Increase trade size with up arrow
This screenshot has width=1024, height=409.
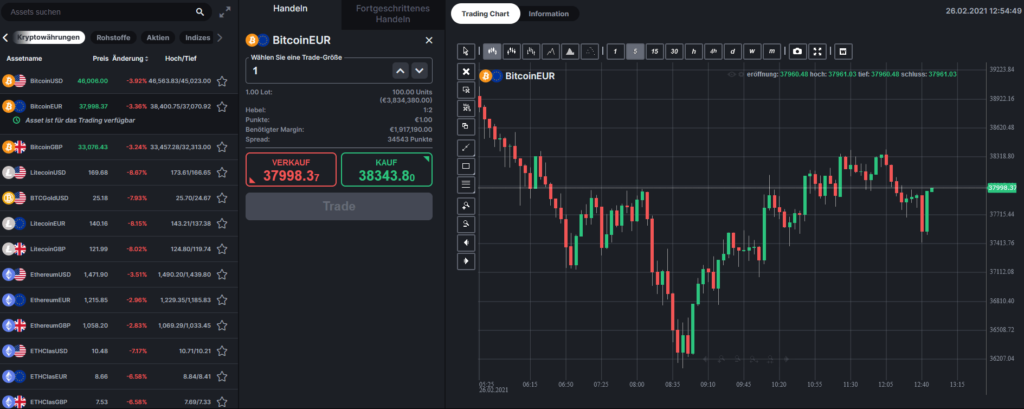401,71
